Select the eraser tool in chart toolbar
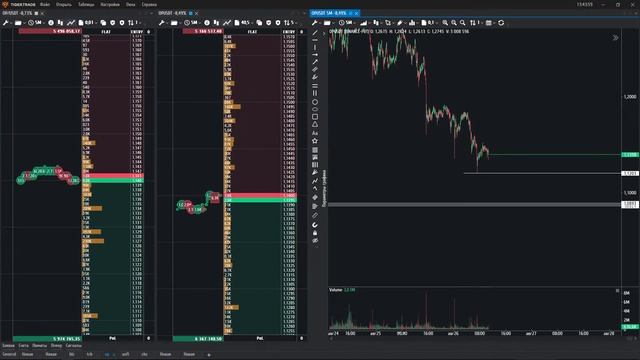 (400, 23)
